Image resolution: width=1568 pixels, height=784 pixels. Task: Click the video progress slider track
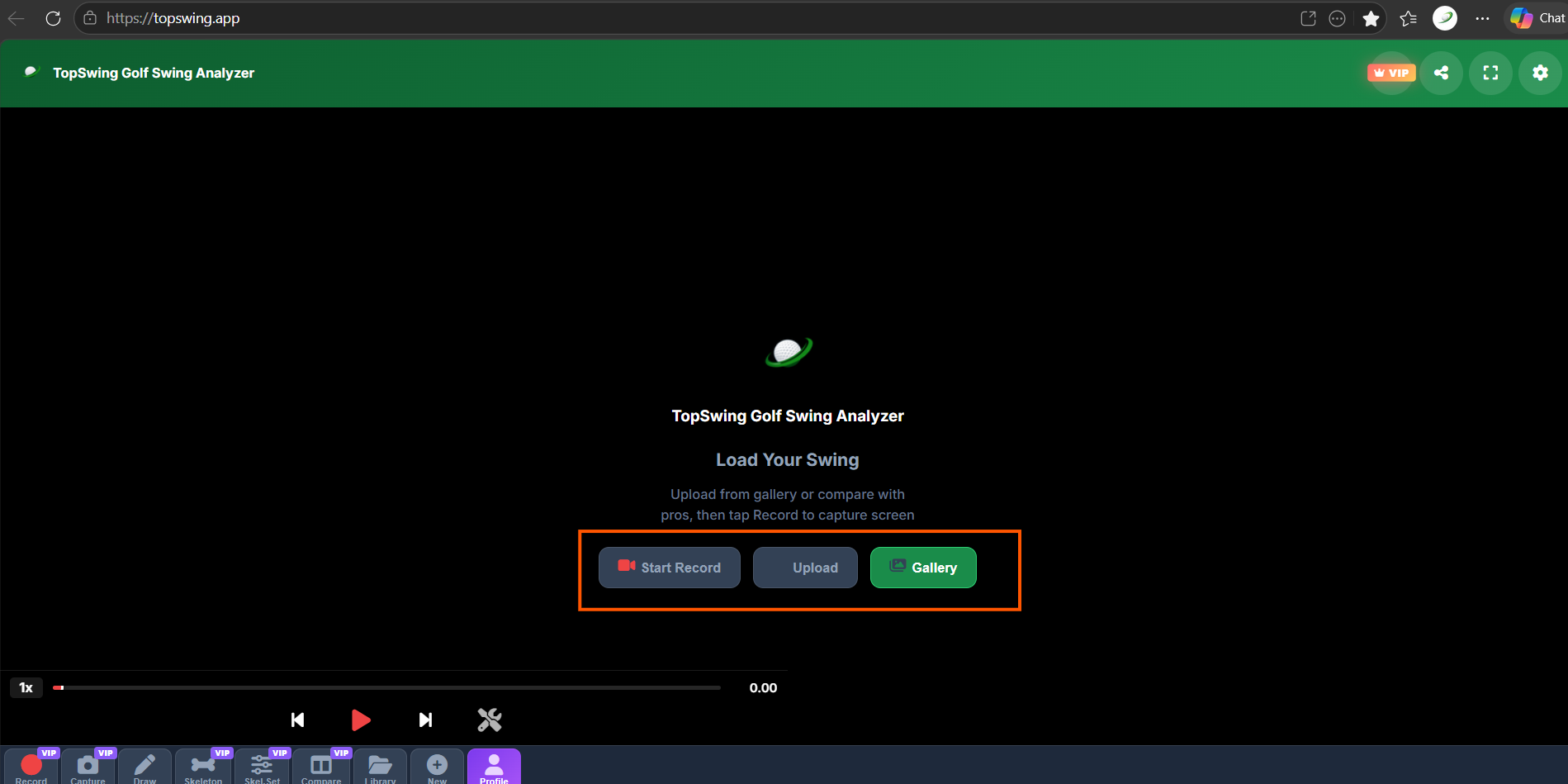pos(387,687)
